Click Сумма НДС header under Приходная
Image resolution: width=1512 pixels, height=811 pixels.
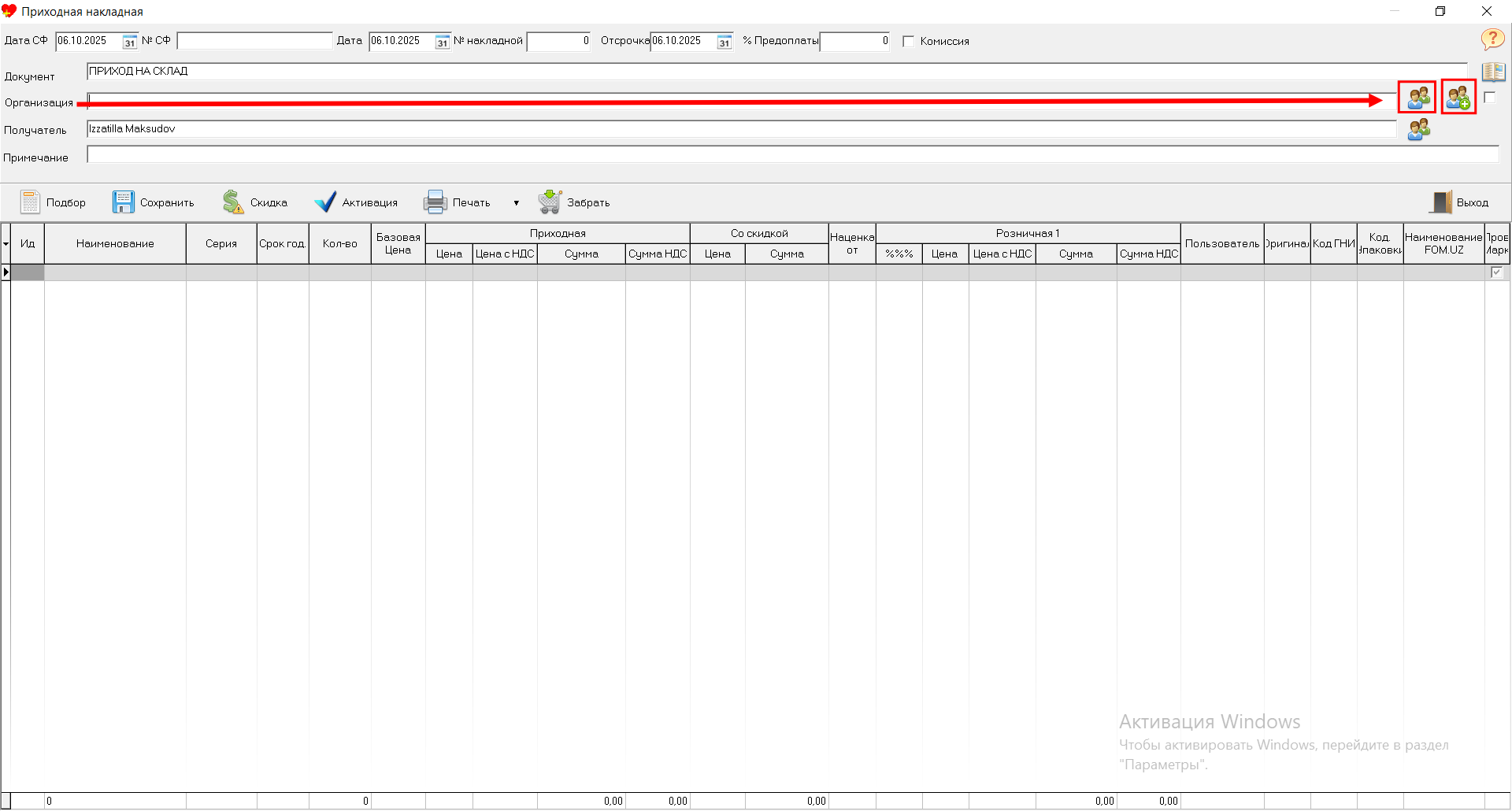pos(658,254)
